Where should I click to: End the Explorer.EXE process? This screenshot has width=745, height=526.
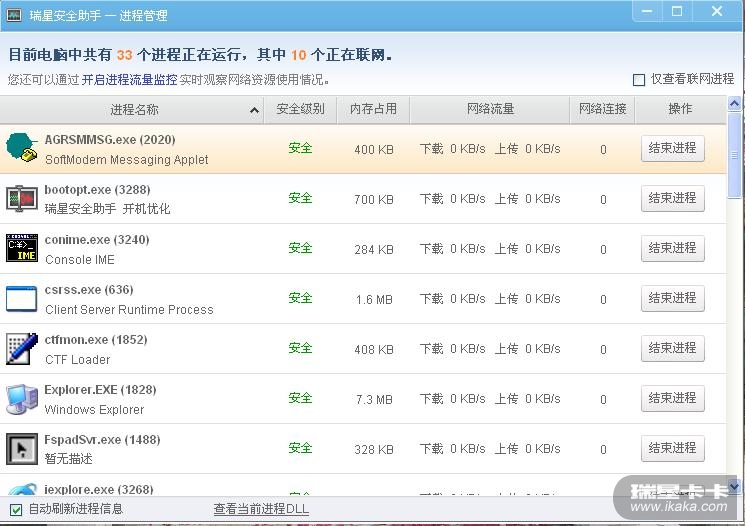tap(672, 398)
